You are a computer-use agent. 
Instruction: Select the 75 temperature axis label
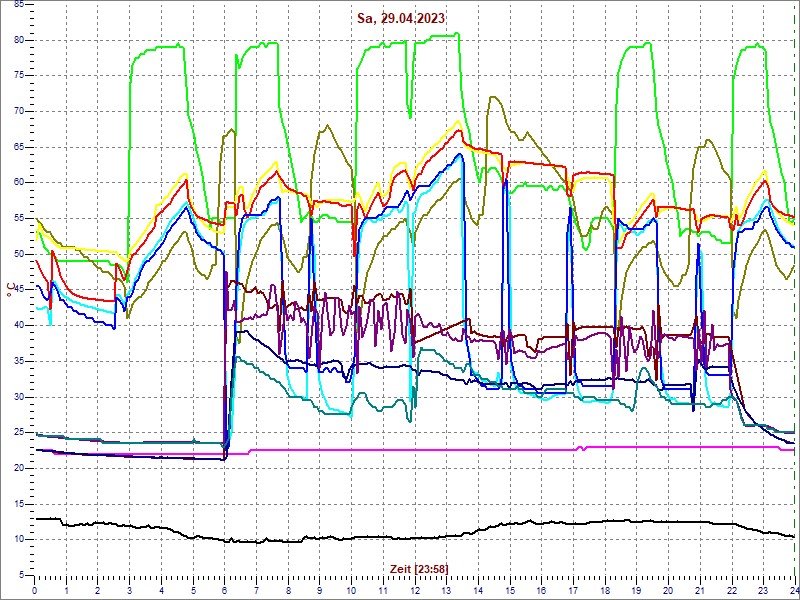click(18, 76)
